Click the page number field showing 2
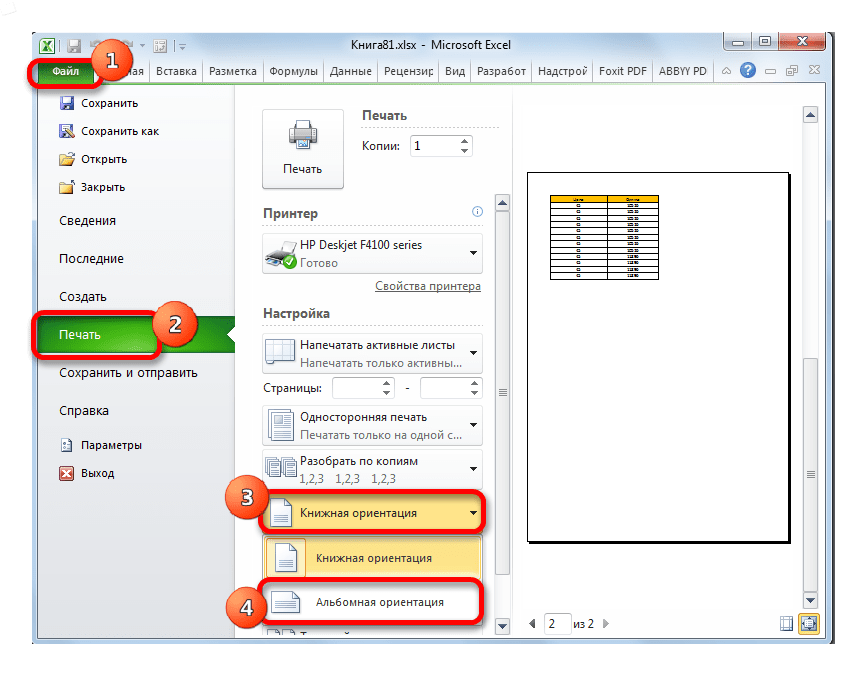Image resolution: width=867 pixels, height=676 pixels. coord(557,623)
